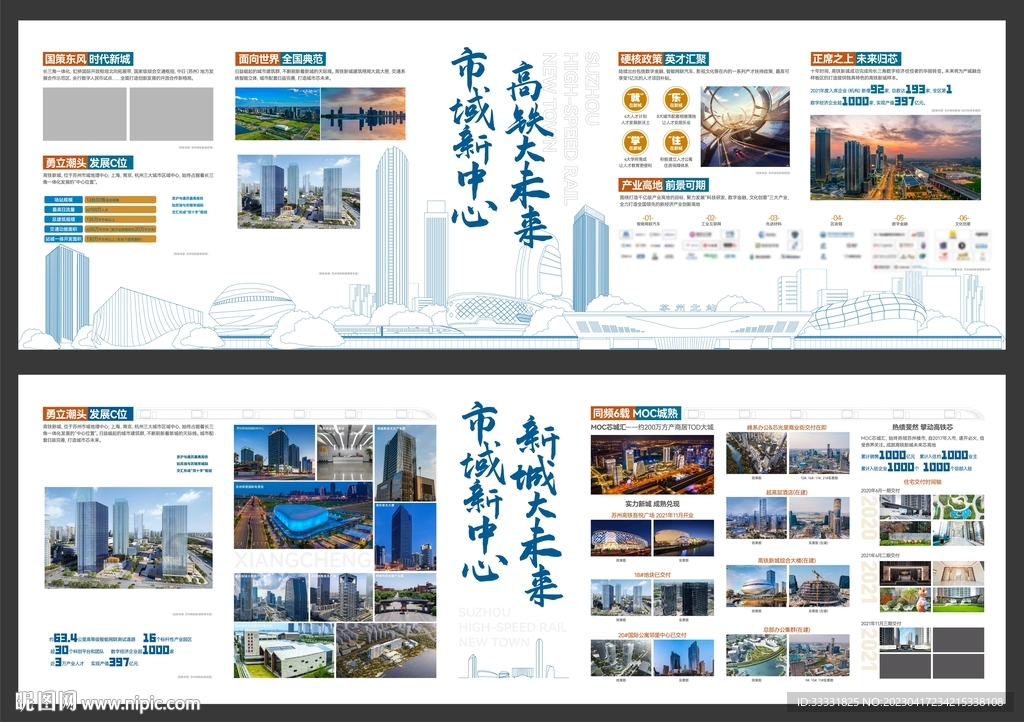This screenshot has height=722, width=1024.
Task: Select the '同频6载 MOC城熟' heading banner
Action: (635, 413)
